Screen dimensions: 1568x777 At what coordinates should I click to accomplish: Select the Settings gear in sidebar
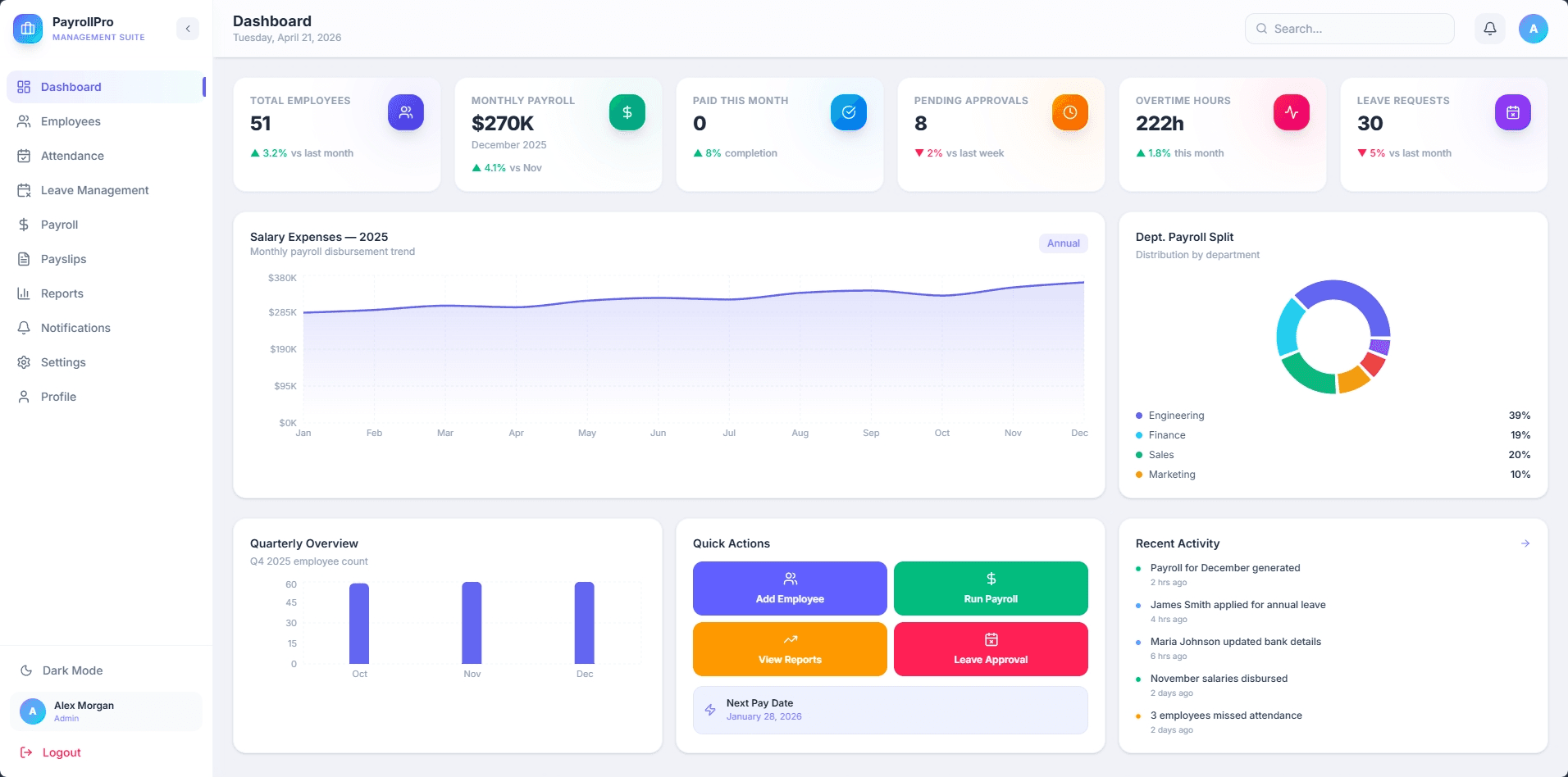coord(24,362)
